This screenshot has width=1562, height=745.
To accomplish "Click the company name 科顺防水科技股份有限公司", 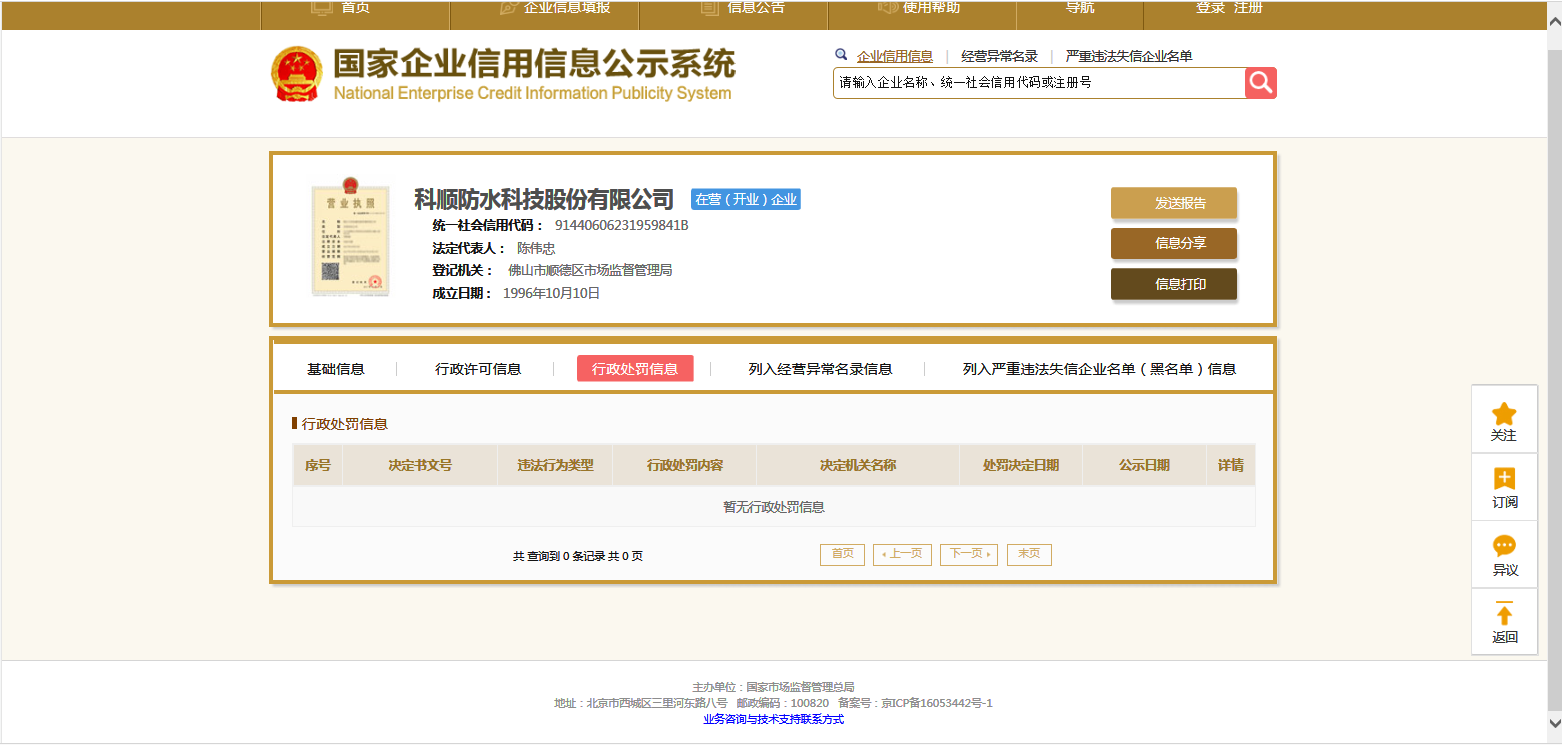I will coord(544,199).
